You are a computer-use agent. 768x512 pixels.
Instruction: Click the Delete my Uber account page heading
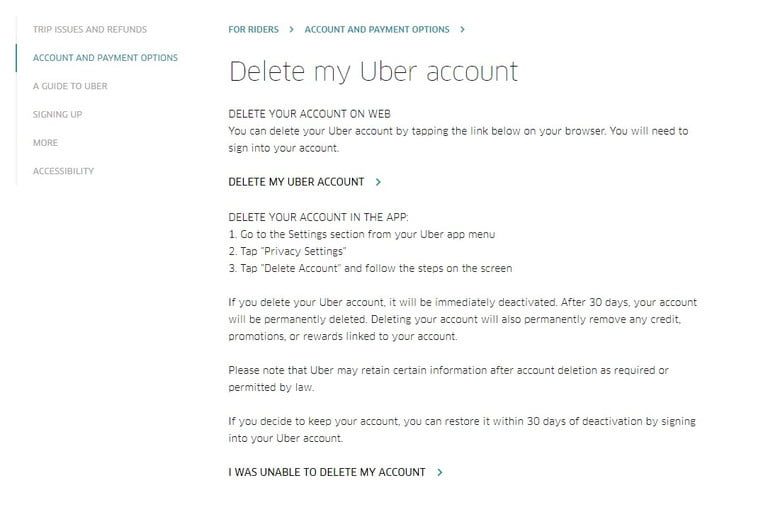[373, 72]
